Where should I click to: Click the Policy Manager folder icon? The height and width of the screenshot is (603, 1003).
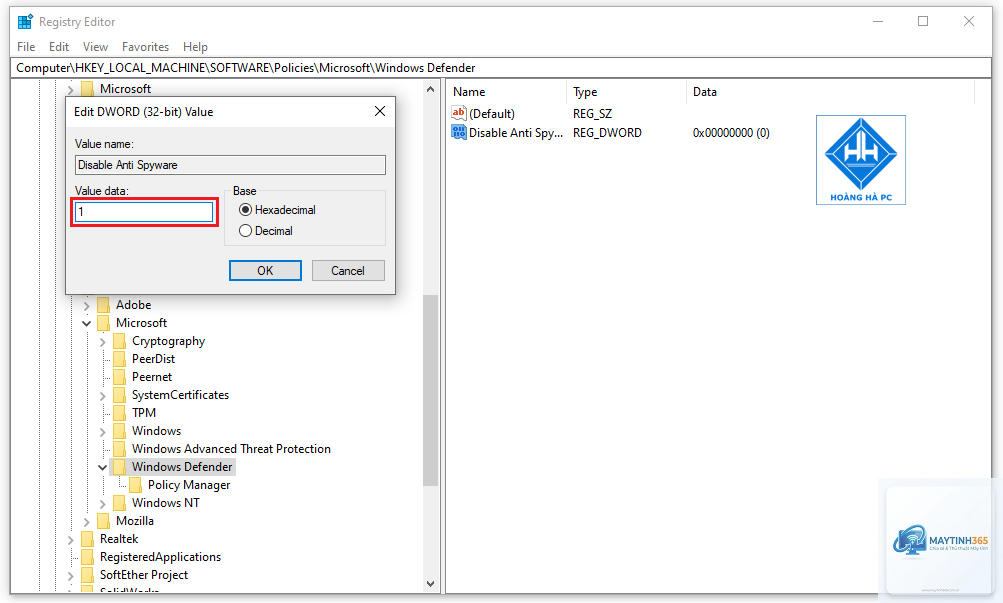(x=135, y=485)
